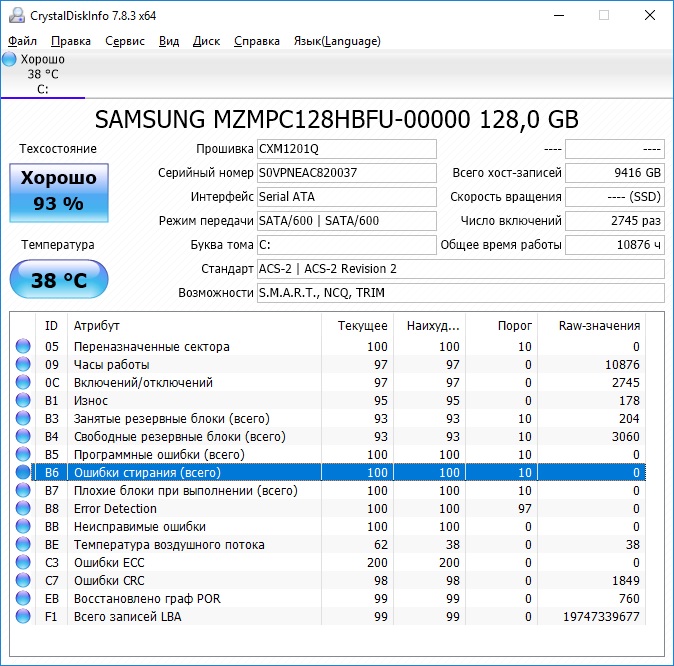This screenshot has width=674, height=666.
Task: Open the Язык(Language) menu
Action: point(337,41)
